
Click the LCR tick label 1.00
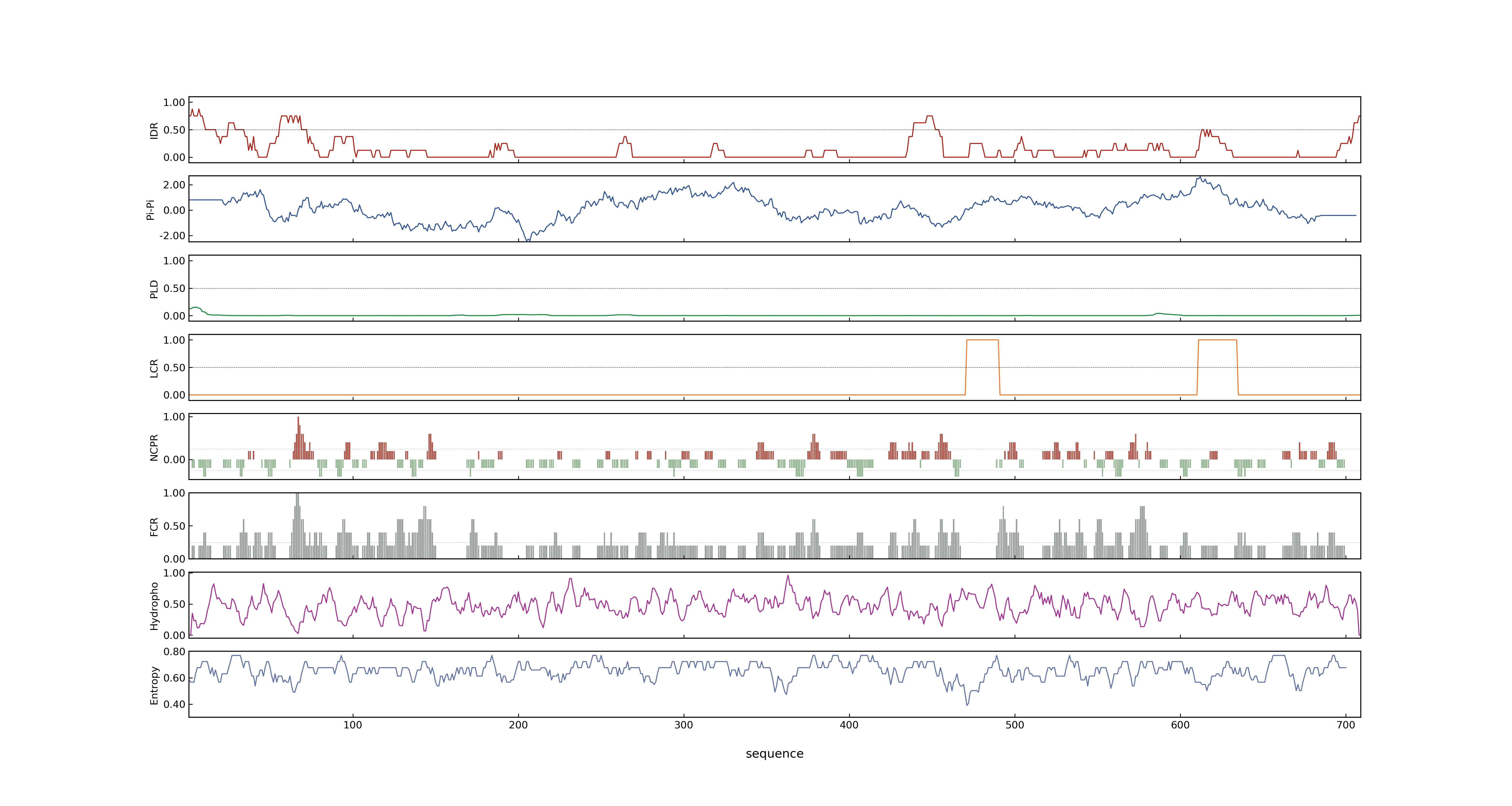coord(174,340)
